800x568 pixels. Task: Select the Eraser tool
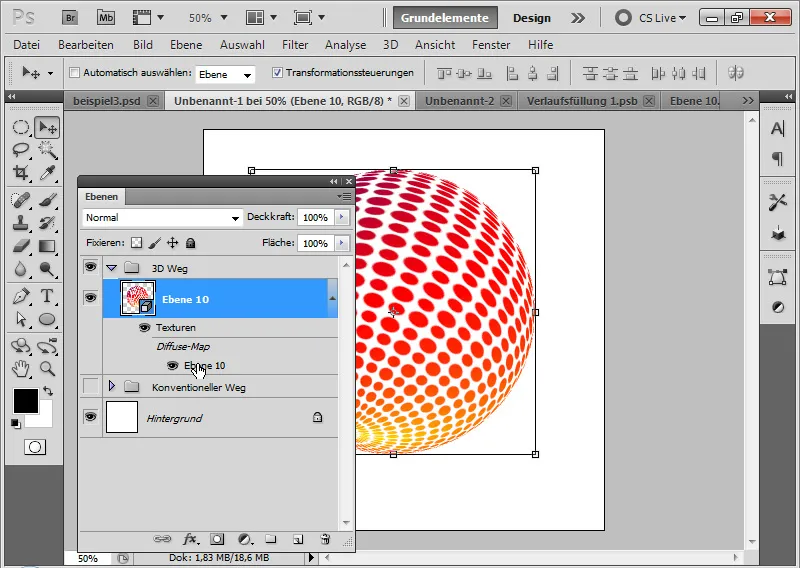(21, 246)
